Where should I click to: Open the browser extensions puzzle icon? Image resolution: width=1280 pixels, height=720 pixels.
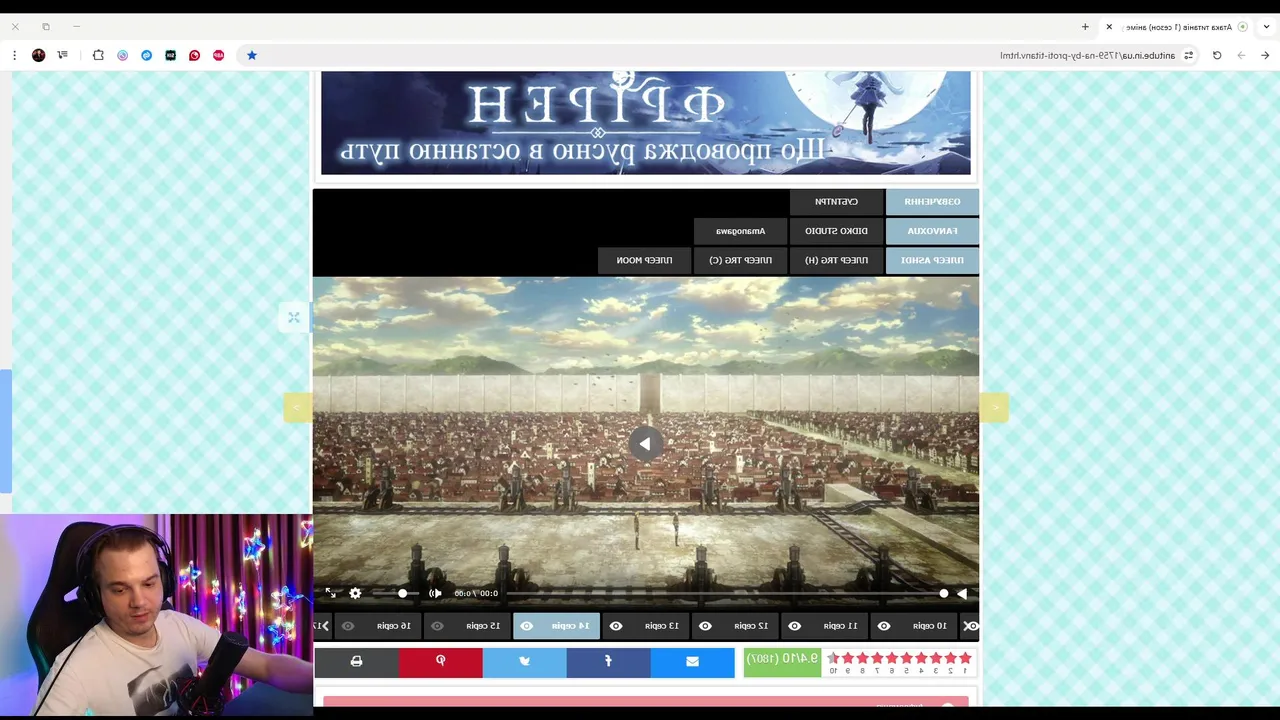pos(98,55)
